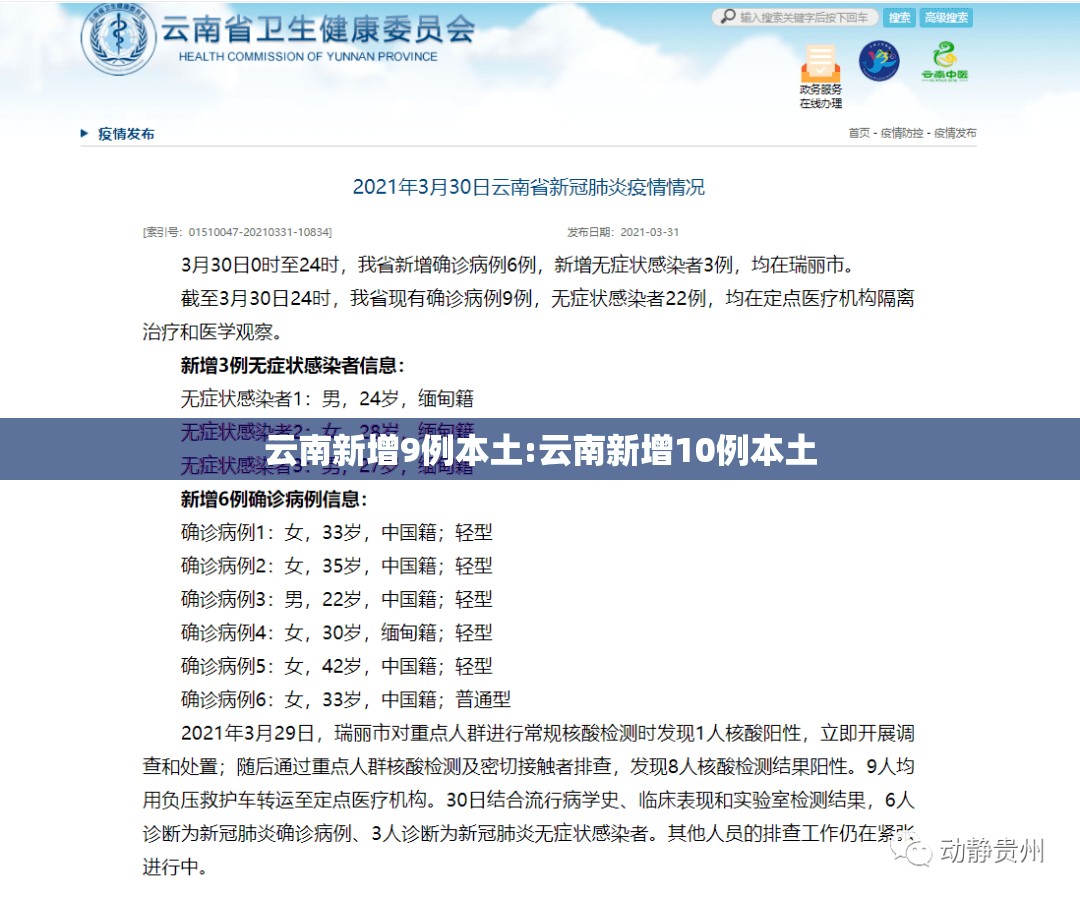Screen dimensions: 1080x898
Task: Select 疫情防控 in the breadcrumb
Action: pos(902,133)
